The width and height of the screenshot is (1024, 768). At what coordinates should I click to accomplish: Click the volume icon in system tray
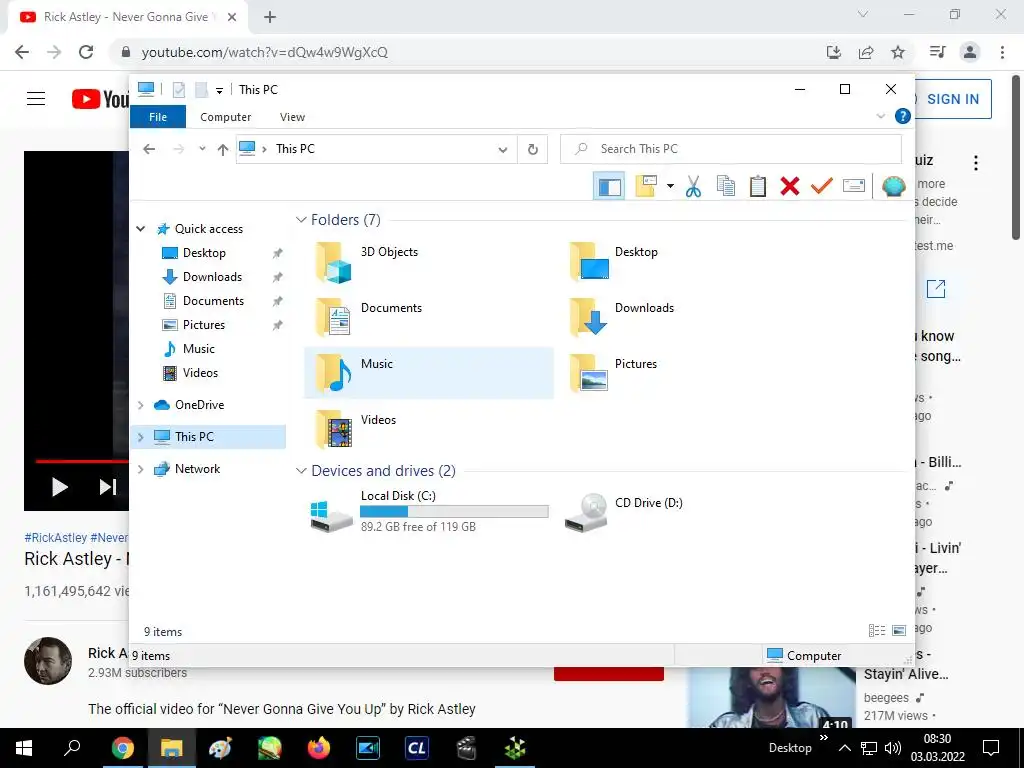[x=892, y=748]
